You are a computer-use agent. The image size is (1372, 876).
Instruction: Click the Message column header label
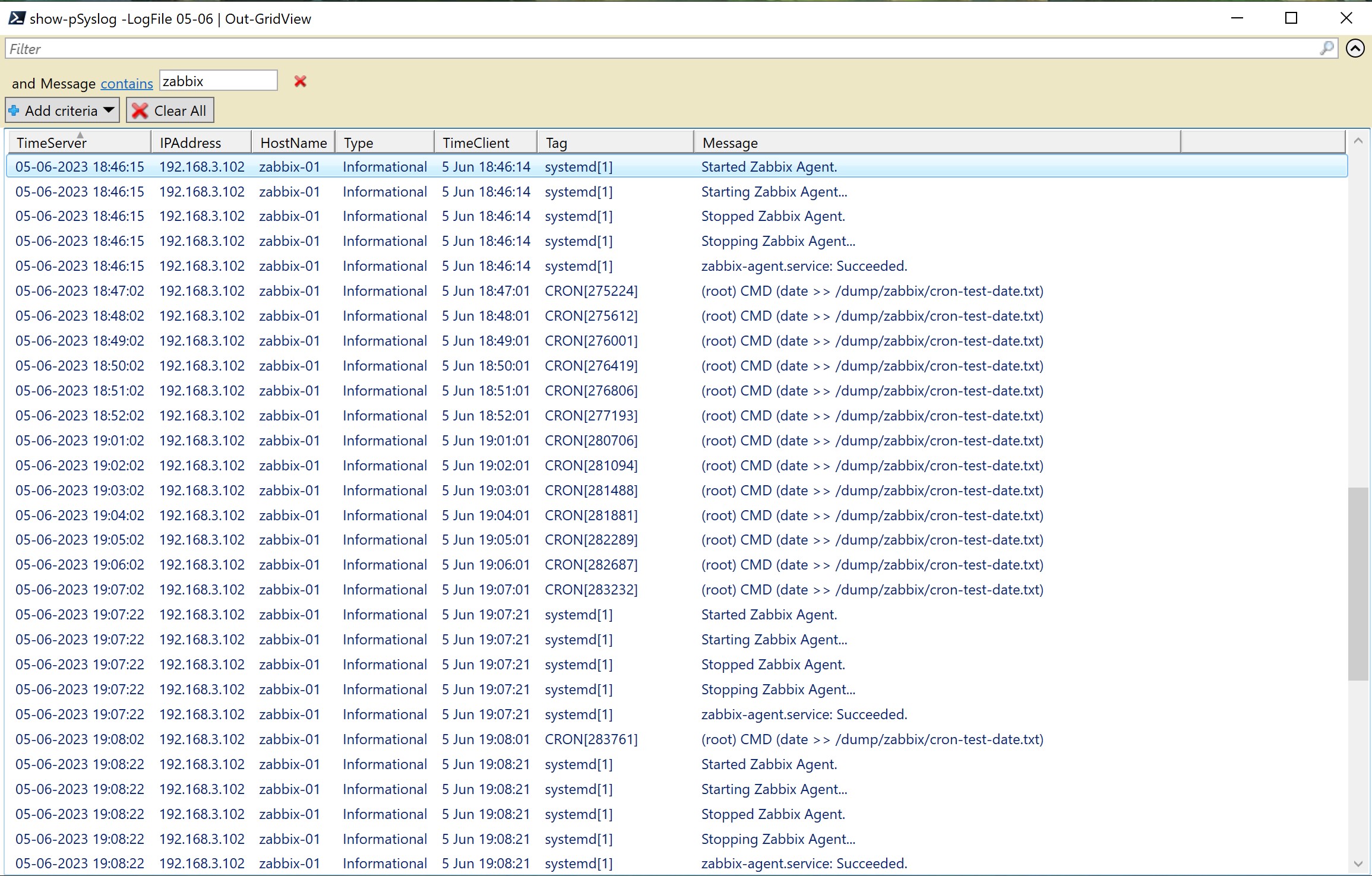(729, 142)
